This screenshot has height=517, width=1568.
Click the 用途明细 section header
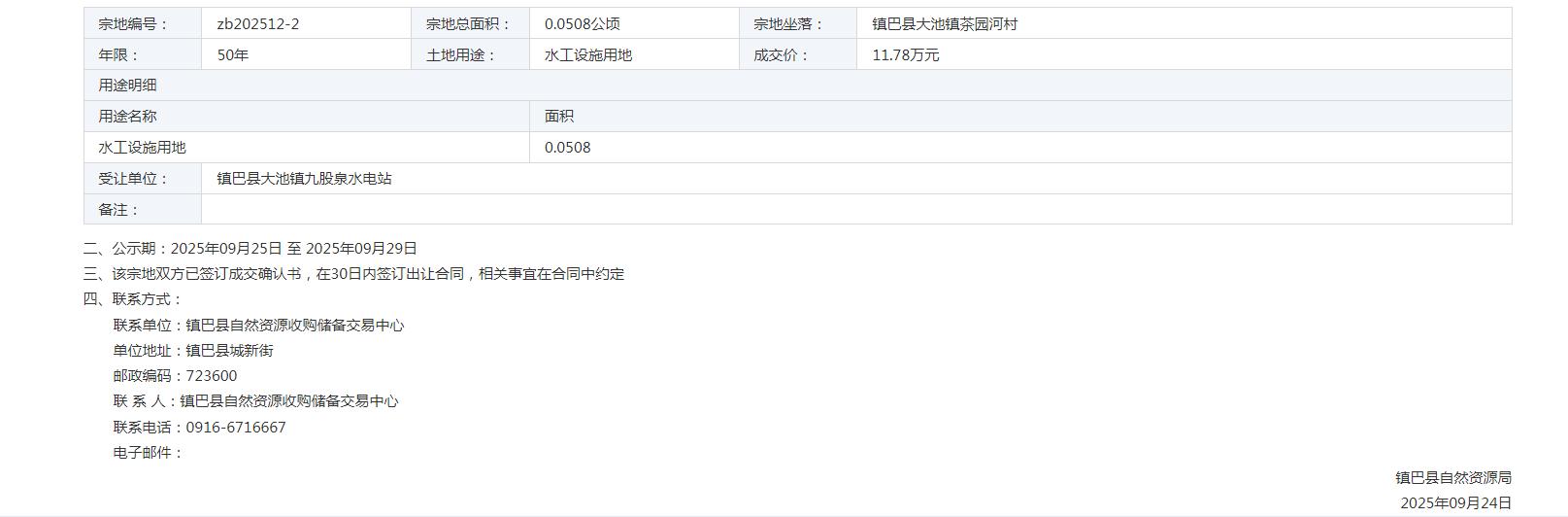pos(127,86)
